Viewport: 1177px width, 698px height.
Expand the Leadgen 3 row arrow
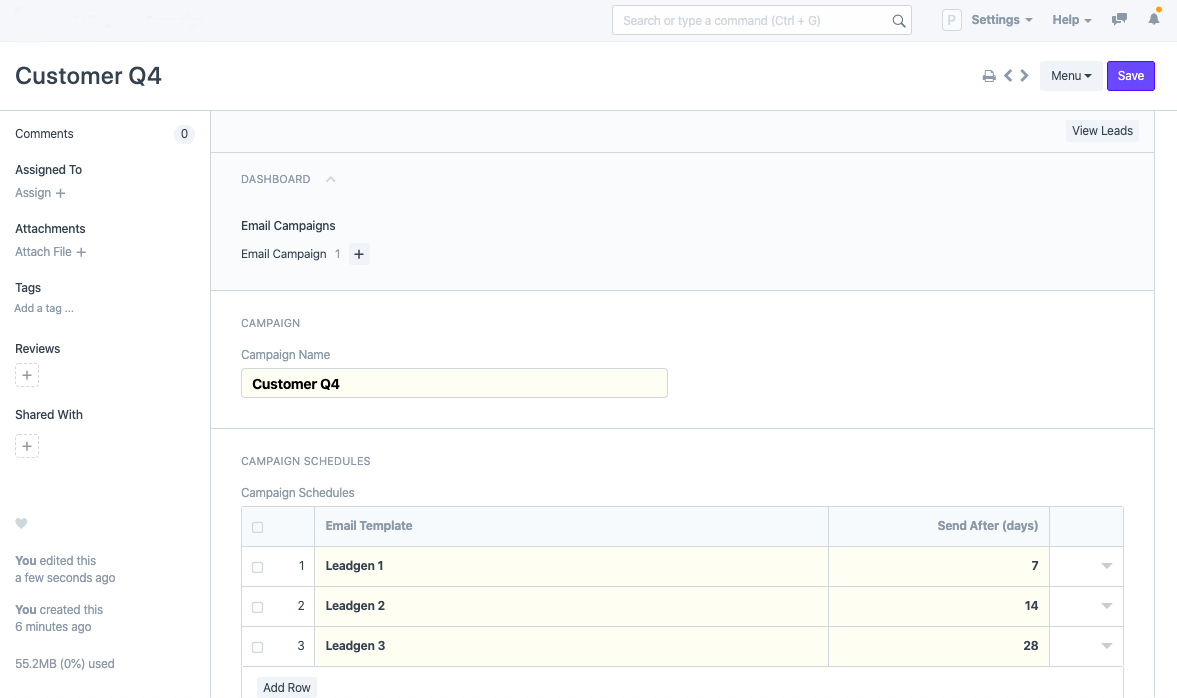point(1106,646)
